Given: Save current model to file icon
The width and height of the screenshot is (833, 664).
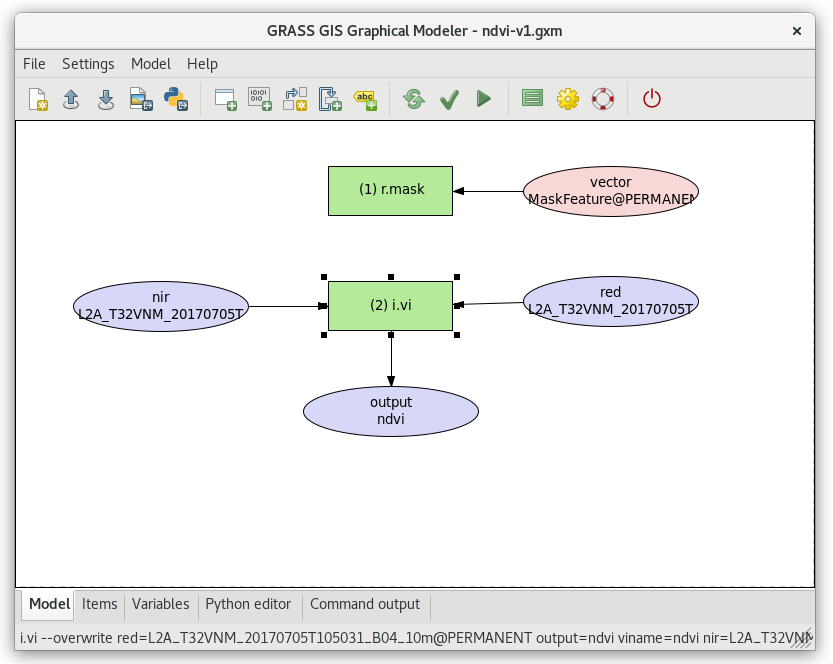Looking at the screenshot, I should tap(106, 99).
